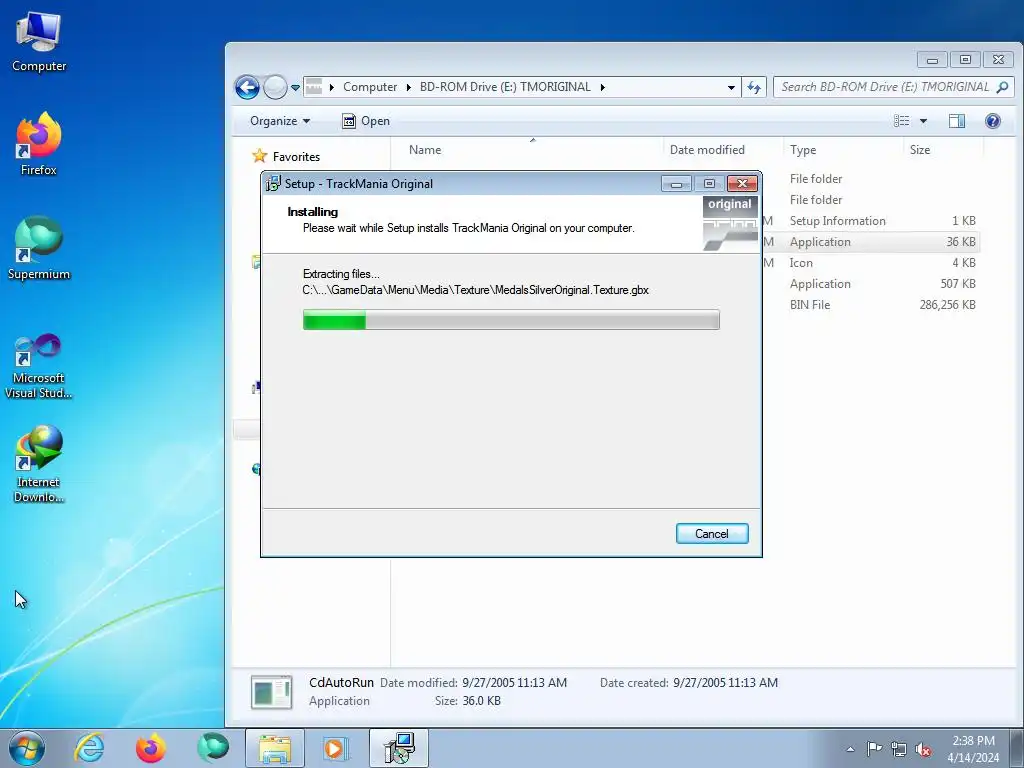The width and height of the screenshot is (1024, 768).
Task: Sort files by Name column
Action: click(424, 150)
